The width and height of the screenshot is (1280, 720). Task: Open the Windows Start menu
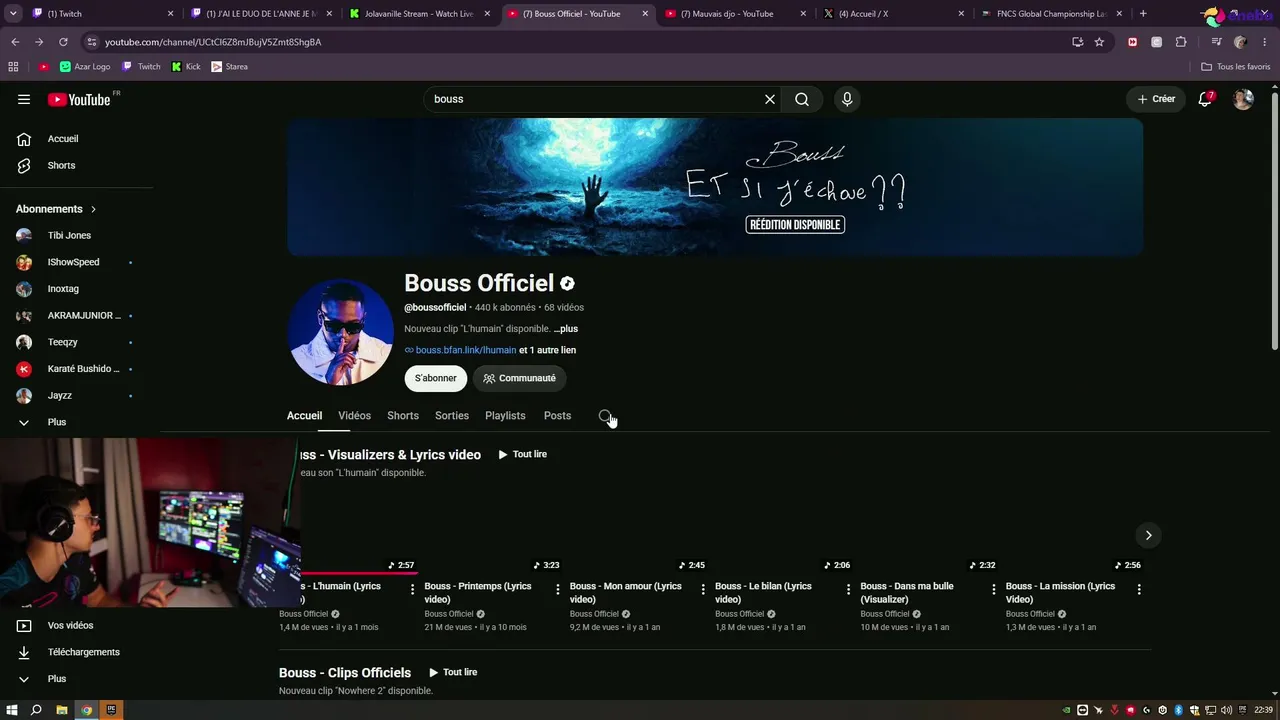coord(12,710)
